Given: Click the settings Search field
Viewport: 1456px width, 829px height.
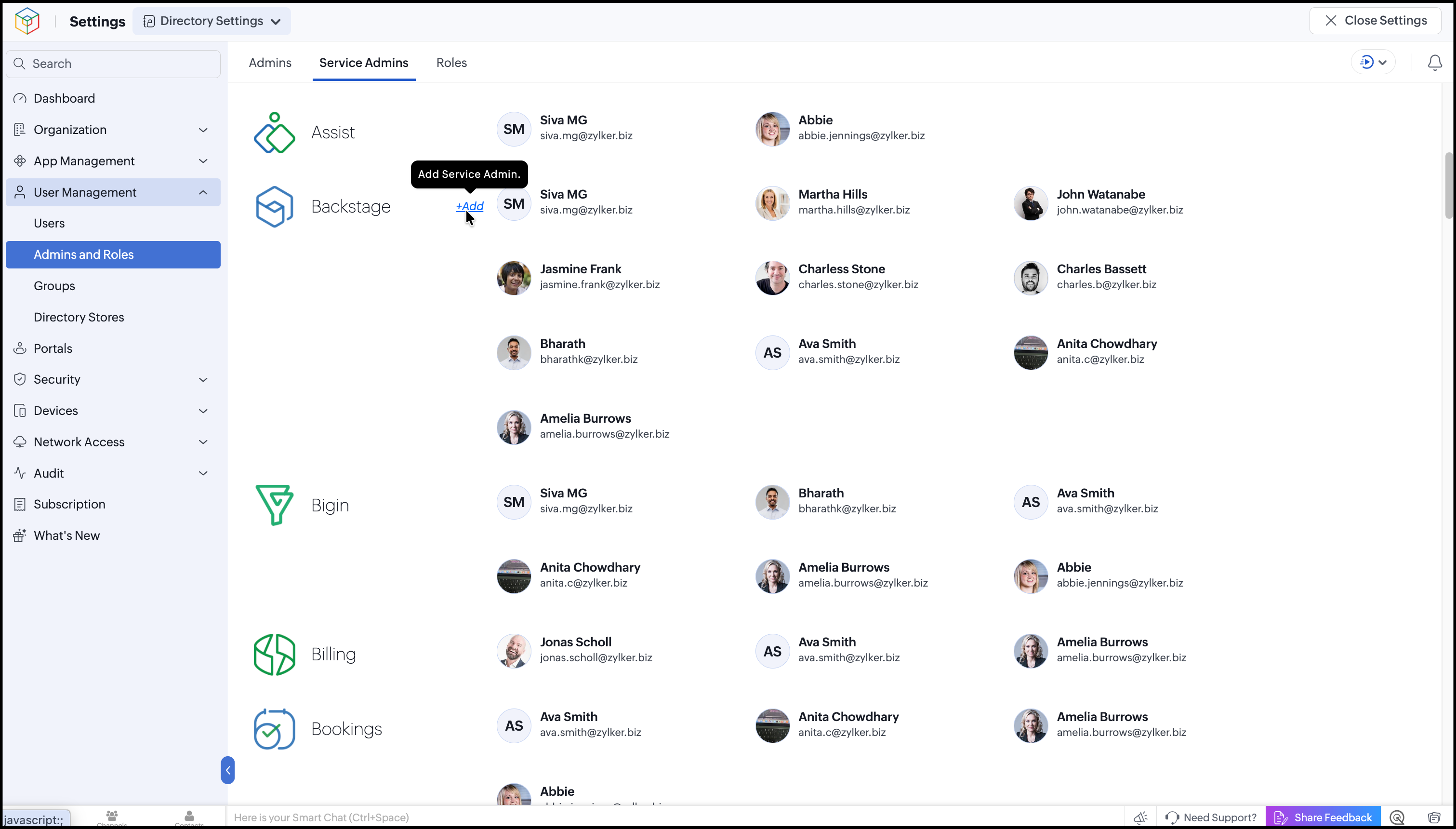Looking at the screenshot, I should click(x=113, y=64).
